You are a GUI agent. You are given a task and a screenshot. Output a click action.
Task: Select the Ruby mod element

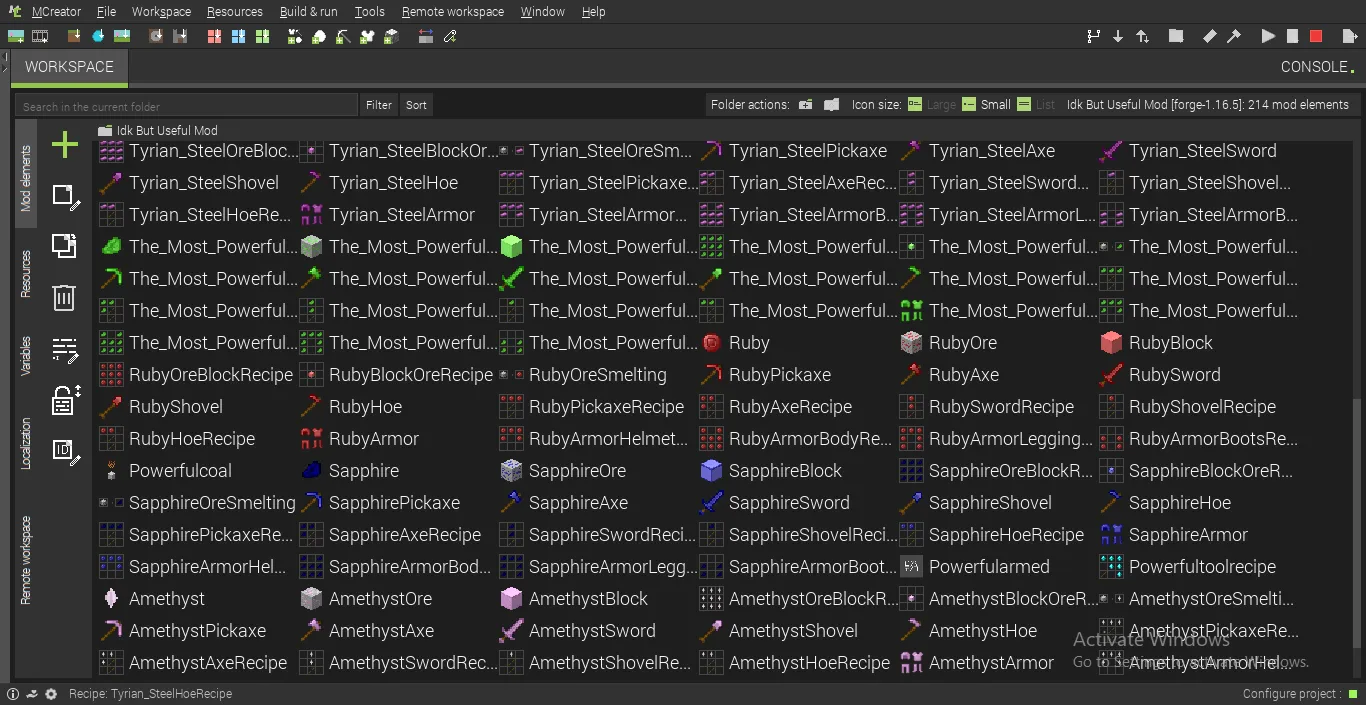tap(736, 343)
